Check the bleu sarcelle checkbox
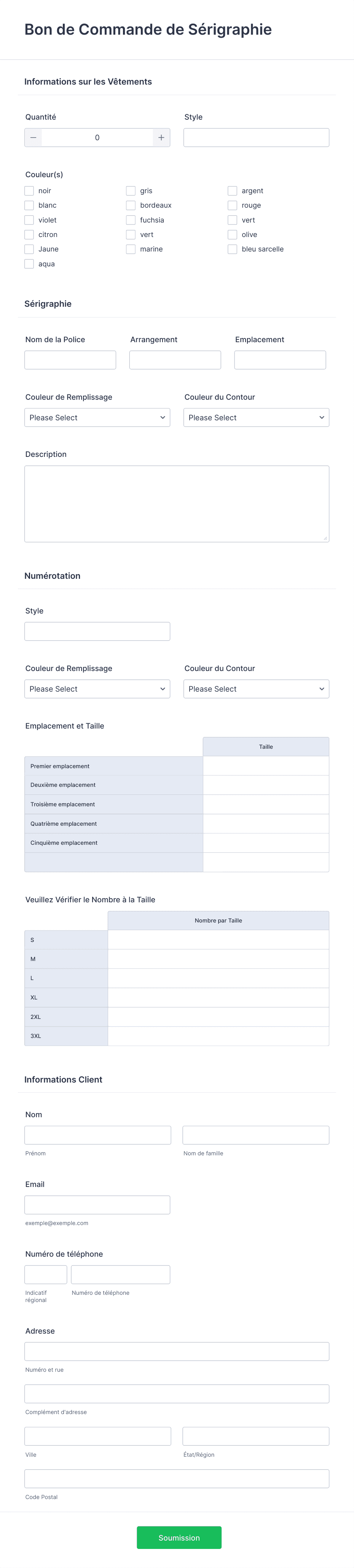Viewport: 354px width, 1568px height. point(232,249)
